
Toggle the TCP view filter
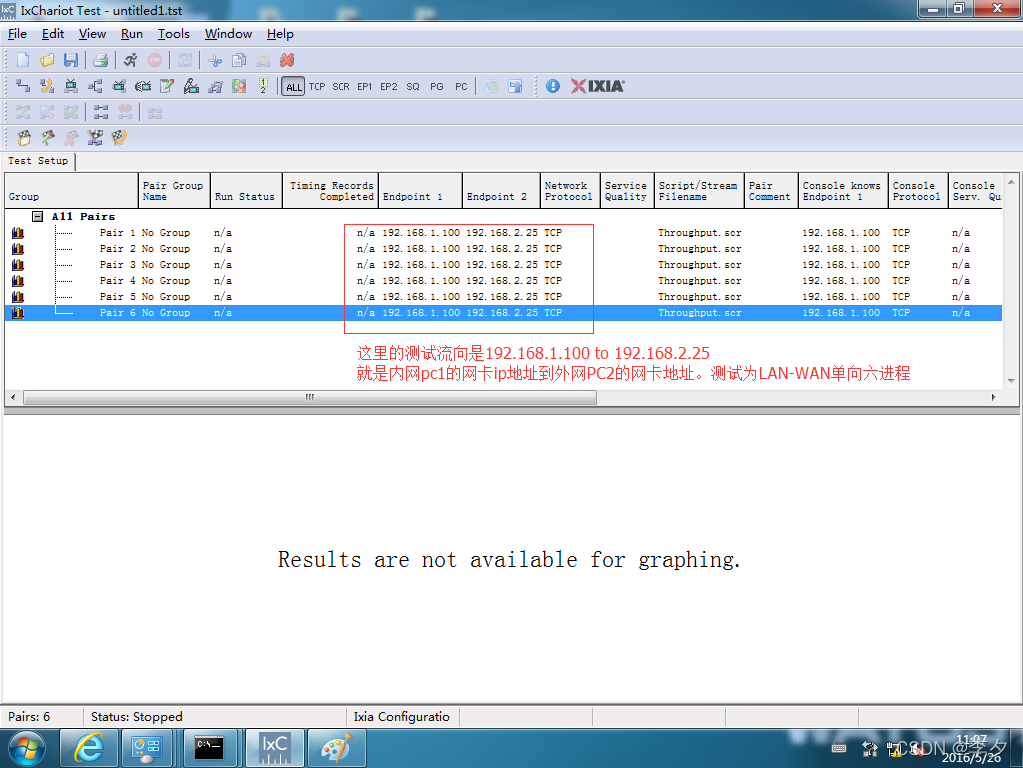tap(317, 87)
